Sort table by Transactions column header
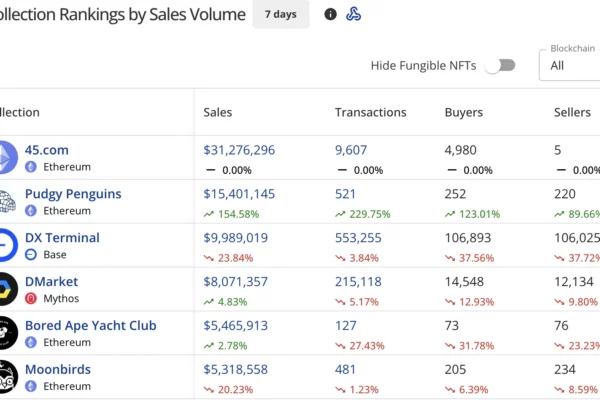600x400 pixels. [370, 112]
